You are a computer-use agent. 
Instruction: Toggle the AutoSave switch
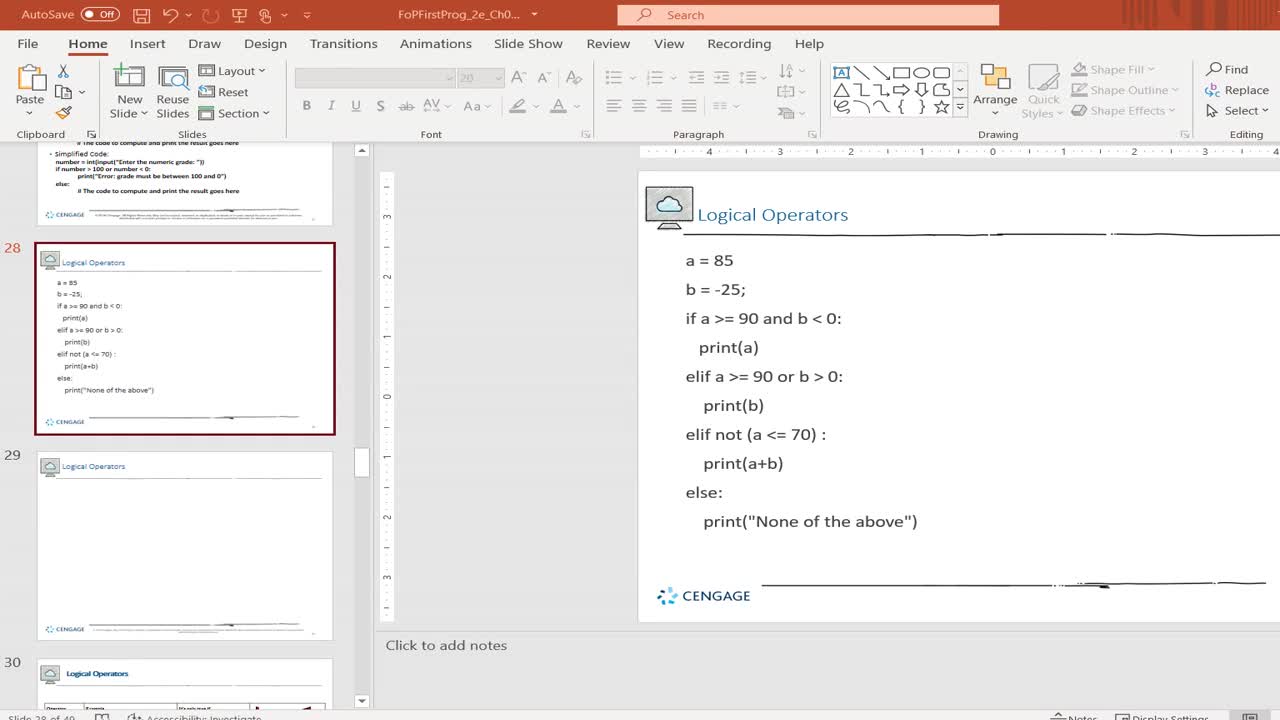tap(100, 15)
